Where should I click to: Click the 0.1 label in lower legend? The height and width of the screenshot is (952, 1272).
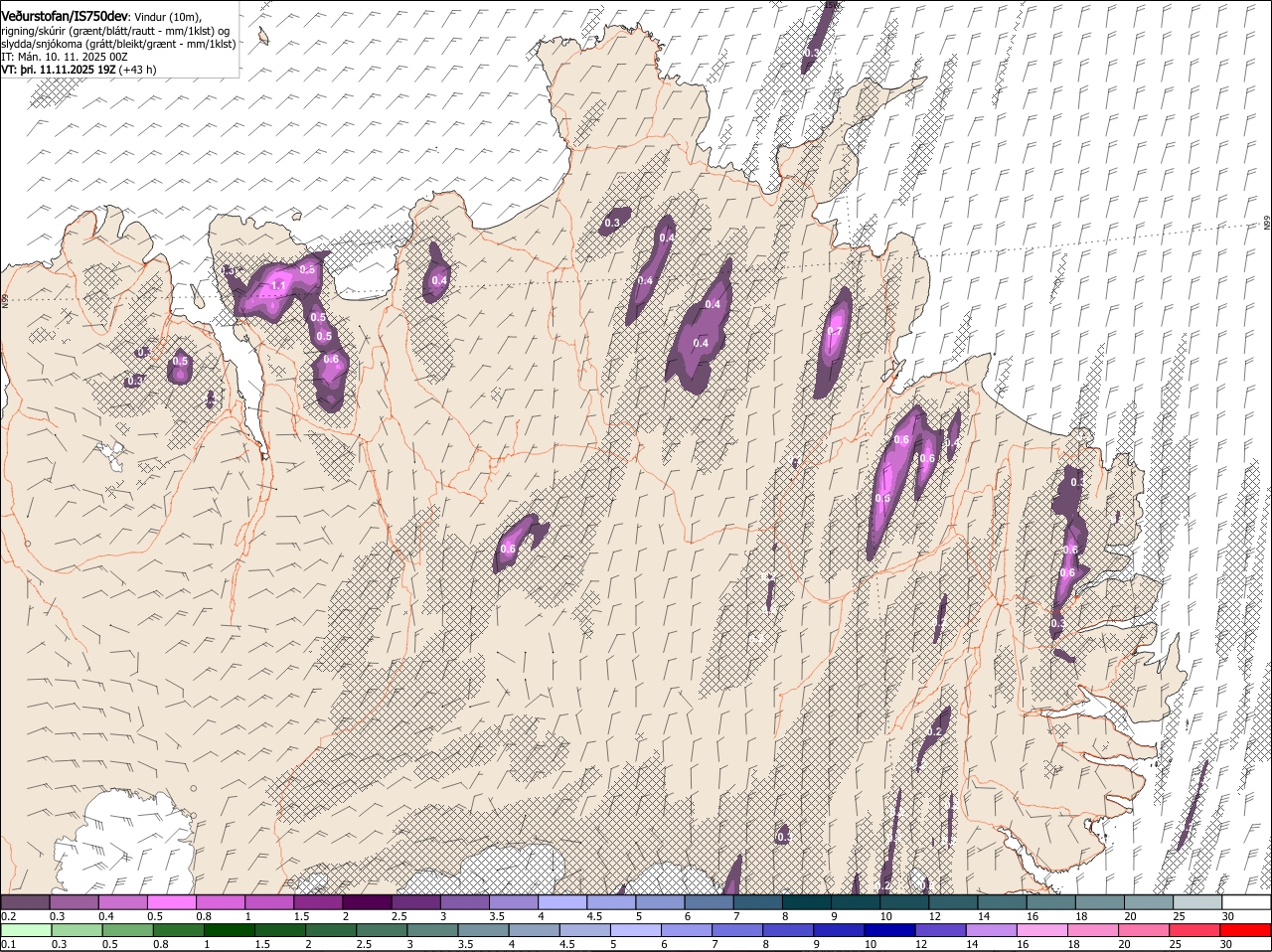point(9,945)
